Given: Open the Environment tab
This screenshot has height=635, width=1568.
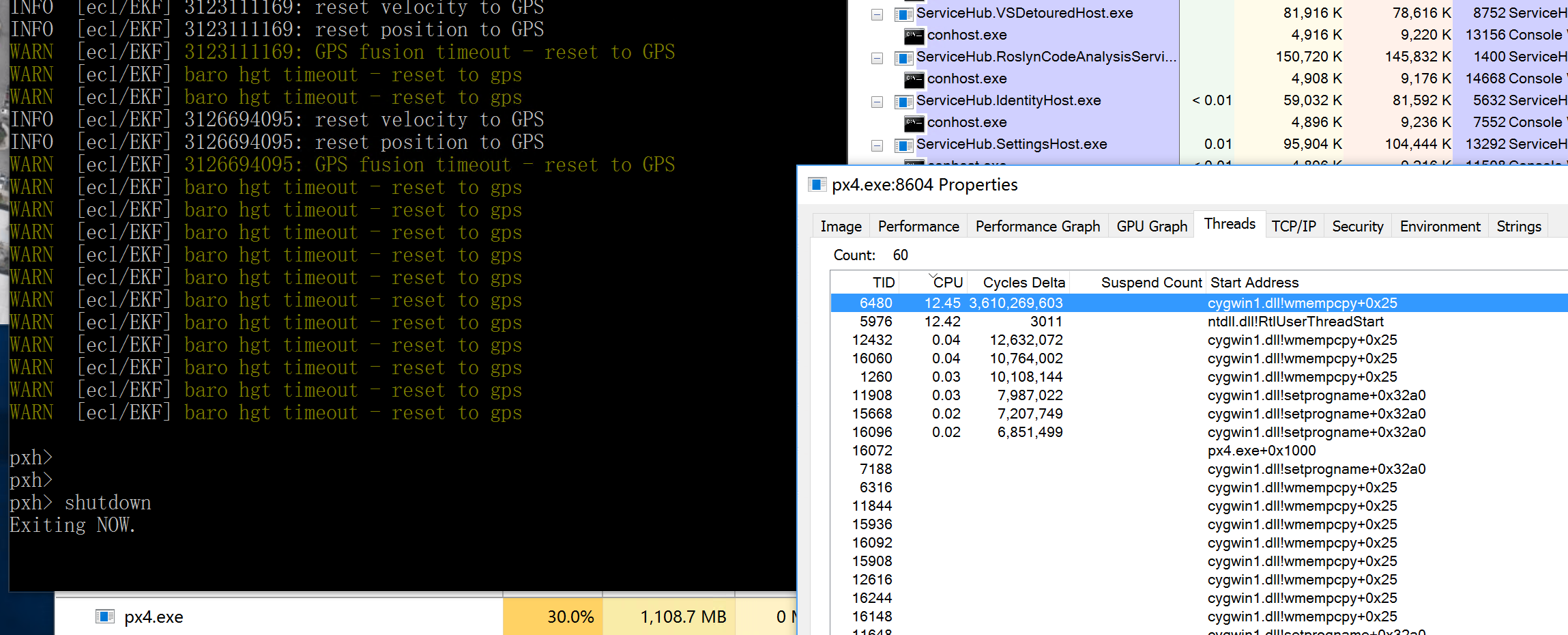Looking at the screenshot, I should point(1440,226).
